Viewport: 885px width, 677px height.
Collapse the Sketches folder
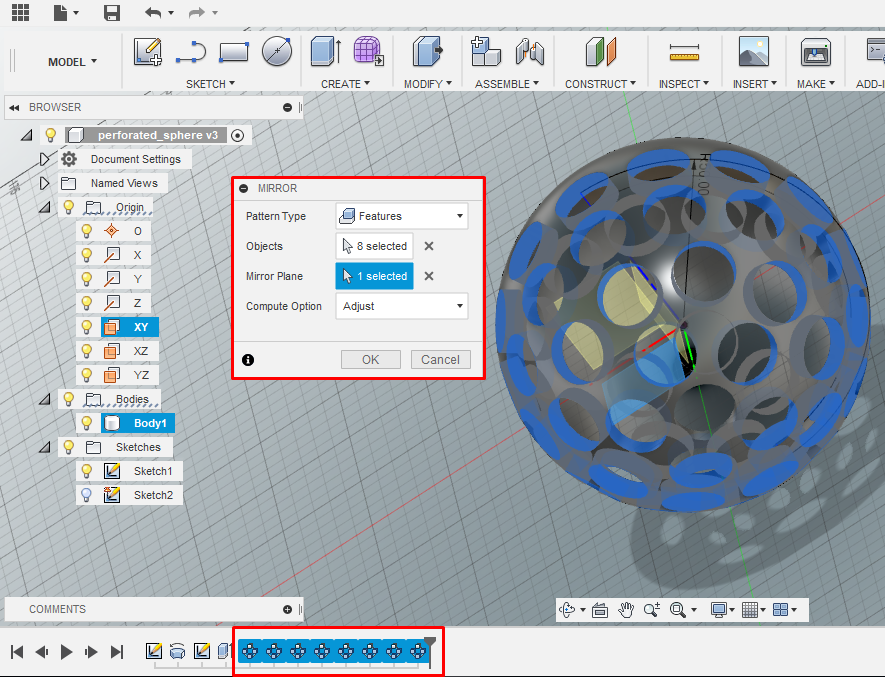pyautogui.click(x=45, y=448)
